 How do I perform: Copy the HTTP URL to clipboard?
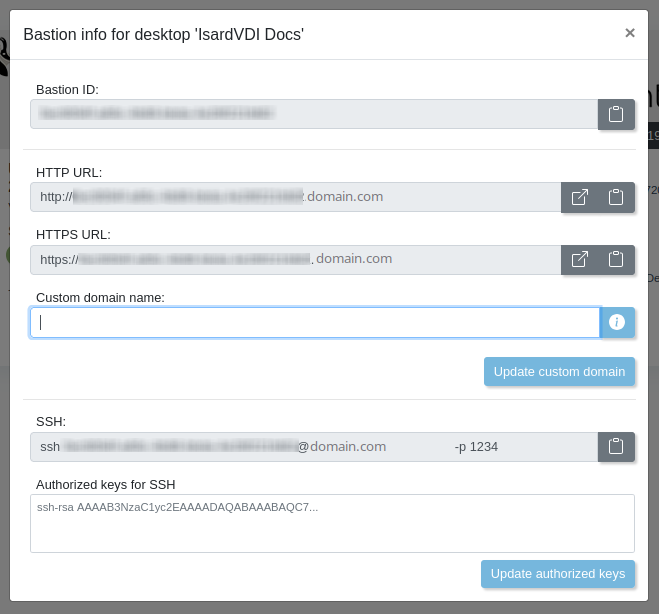tap(616, 197)
